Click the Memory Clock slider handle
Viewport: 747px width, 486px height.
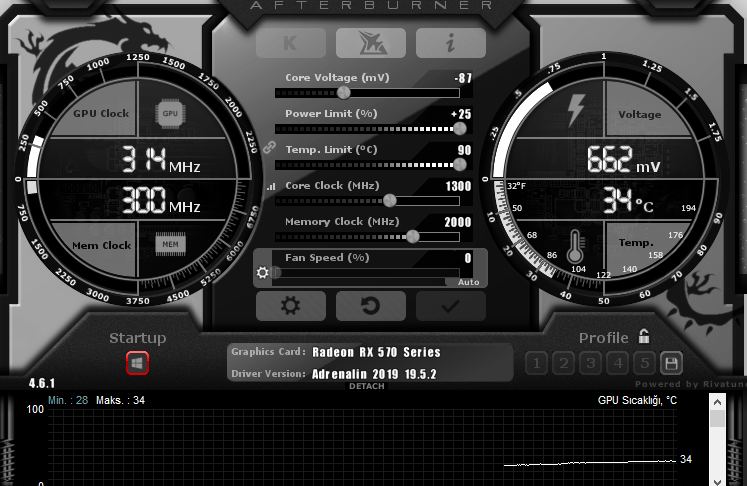coord(413,236)
